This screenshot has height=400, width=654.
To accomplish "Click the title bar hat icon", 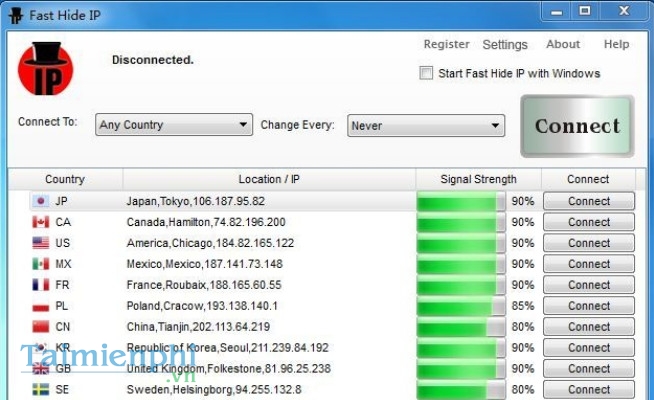I will [16, 16].
